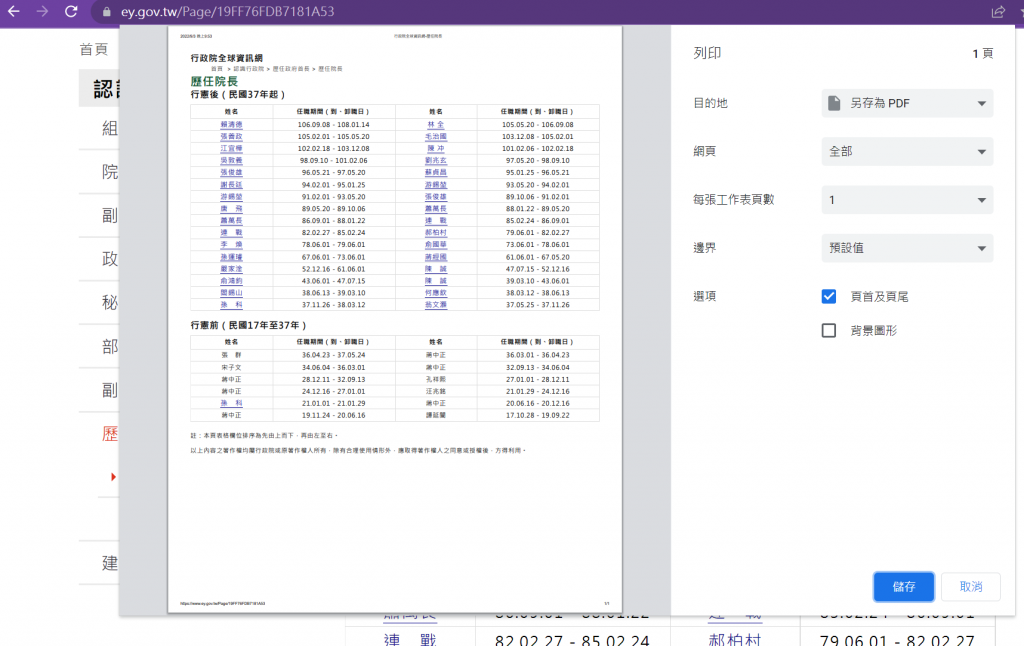Enable the 背景圖形 checkbox
Viewport: 1024px width, 646px height.
tap(829, 331)
